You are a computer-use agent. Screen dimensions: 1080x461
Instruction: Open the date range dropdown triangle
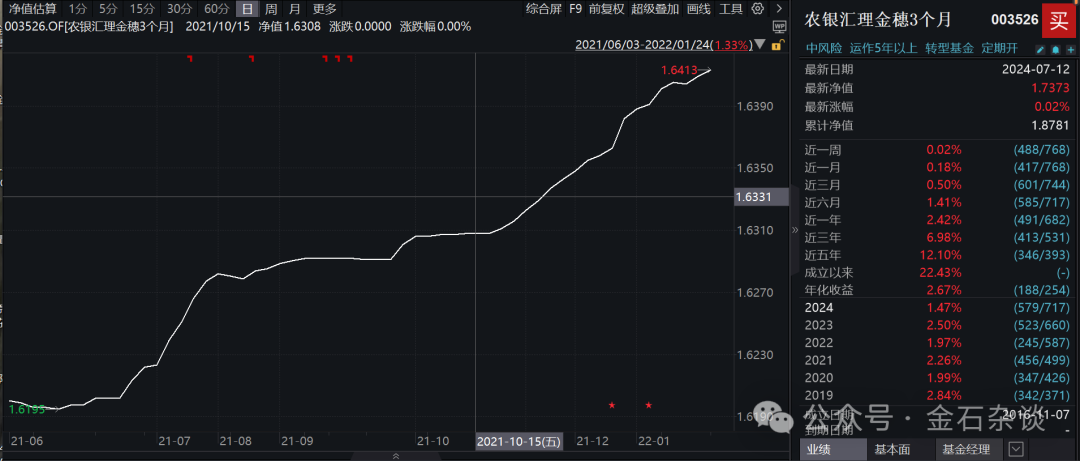click(x=760, y=45)
